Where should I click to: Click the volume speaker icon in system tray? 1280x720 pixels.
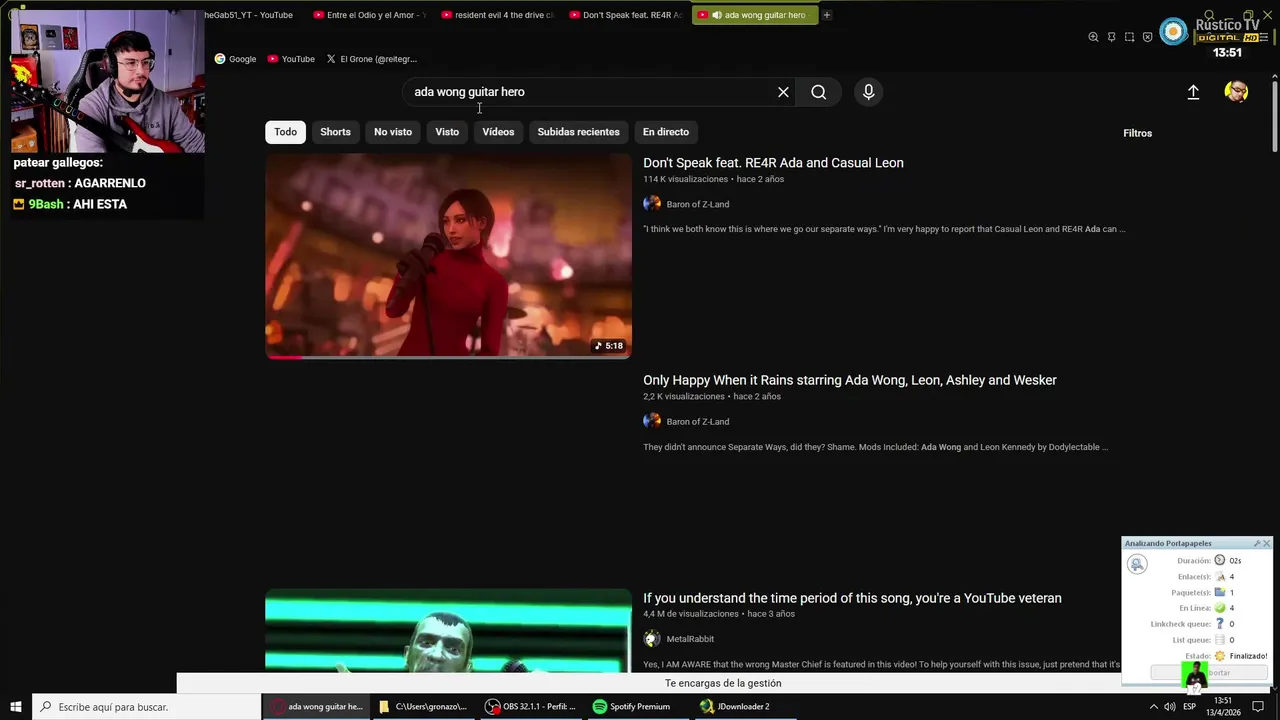(x=1170, y=707)
